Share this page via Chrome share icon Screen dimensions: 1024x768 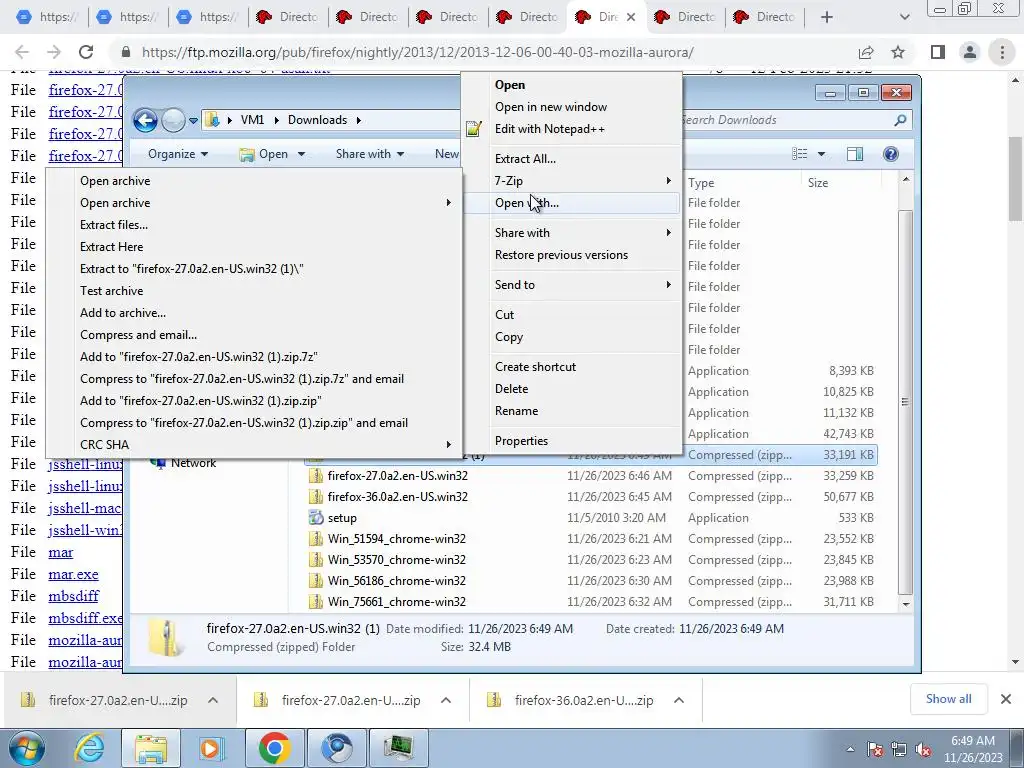point(866,52)
